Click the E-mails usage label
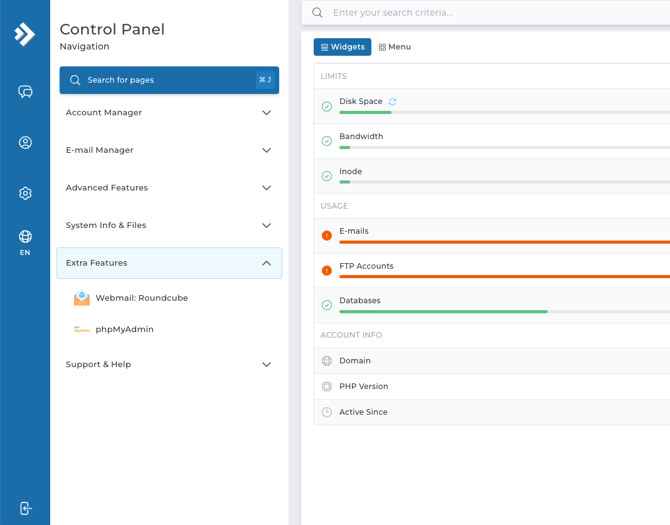Viewport: 670px width, 525px height. click(x=354, y=231)
